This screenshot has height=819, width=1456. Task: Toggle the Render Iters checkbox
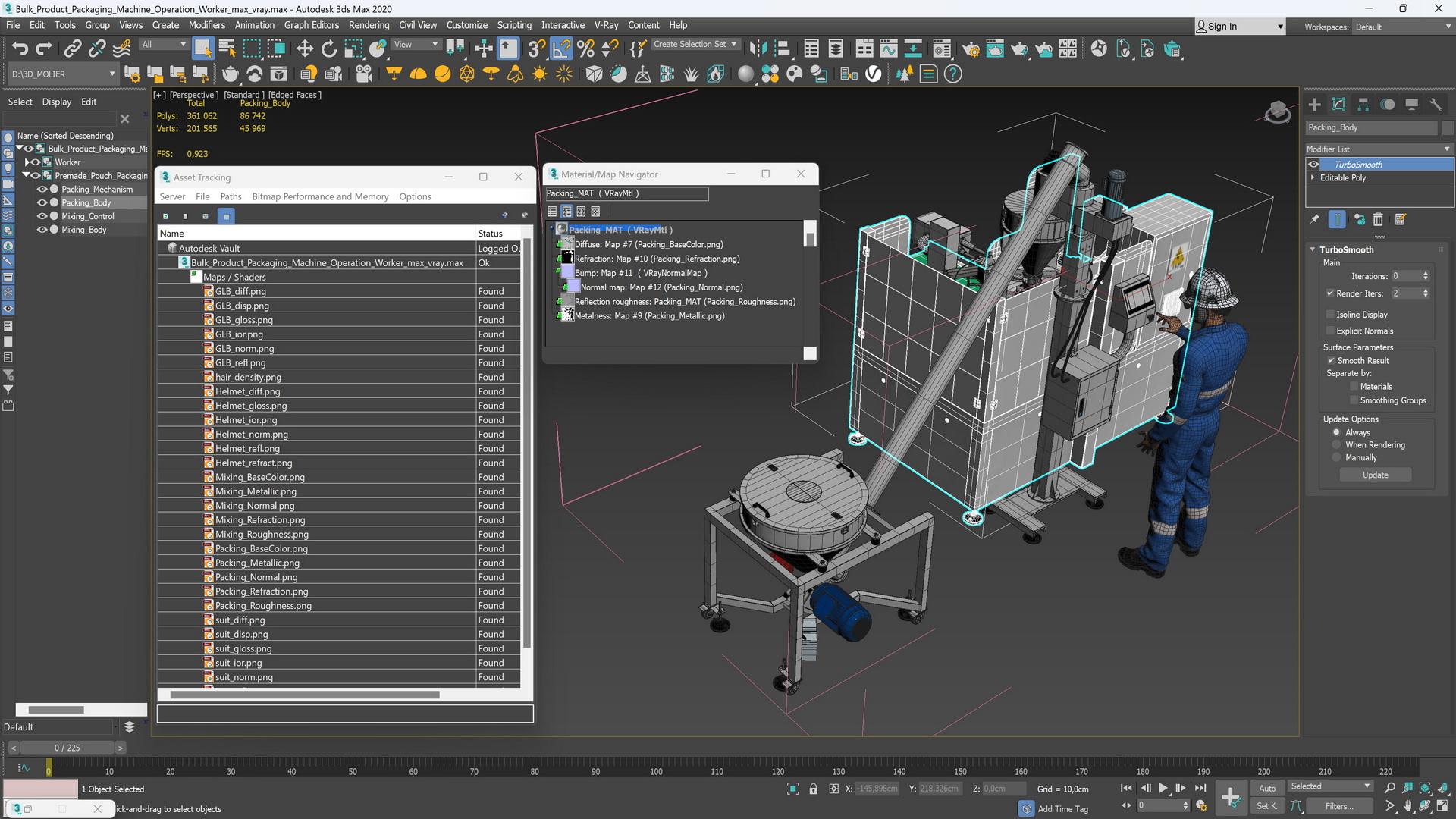(x=1330, y=293)
